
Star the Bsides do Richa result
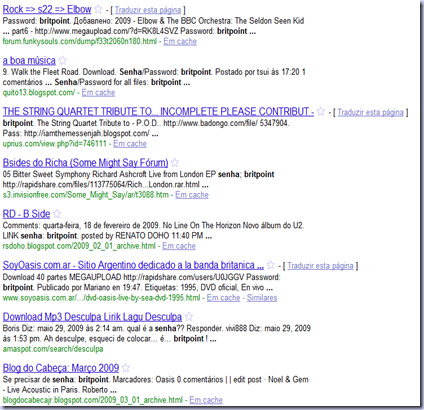coord(175,163)
